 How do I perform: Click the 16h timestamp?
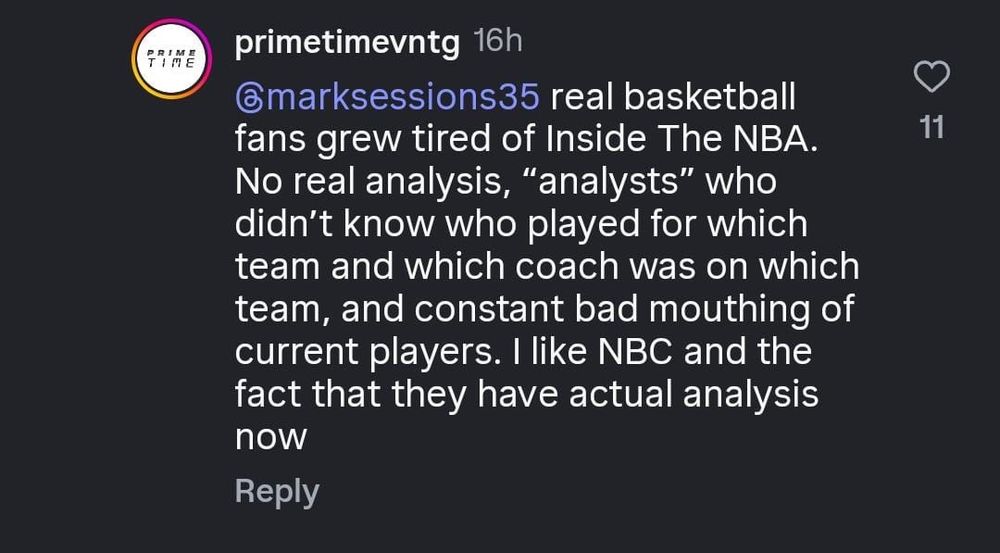click(497, 41)
